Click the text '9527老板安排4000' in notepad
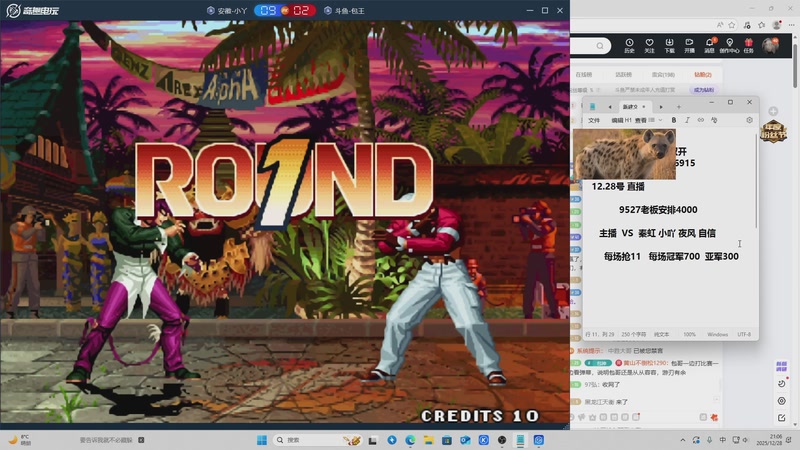This screenshot has width=800, height=450. 658,210
